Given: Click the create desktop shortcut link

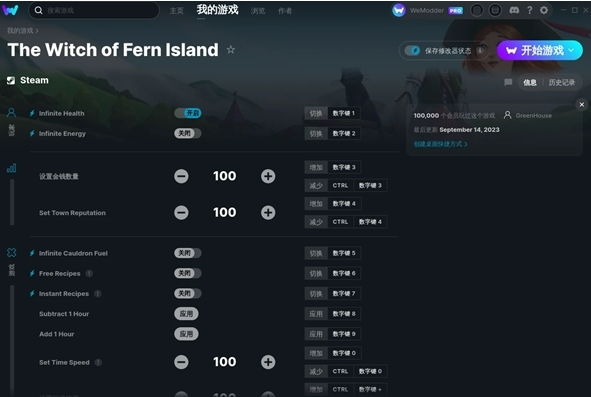Looking at the screenshot, I should click(x=440, y=144).
